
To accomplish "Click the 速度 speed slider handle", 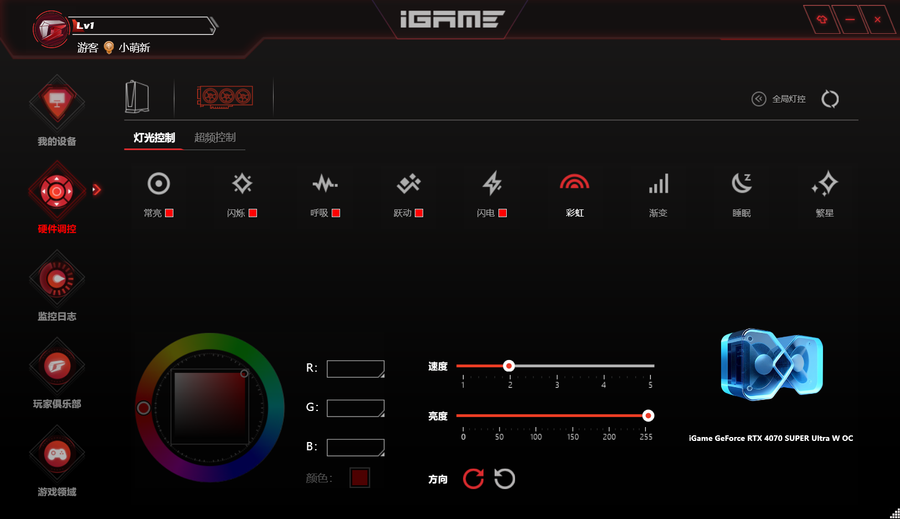I will (509, 366).
